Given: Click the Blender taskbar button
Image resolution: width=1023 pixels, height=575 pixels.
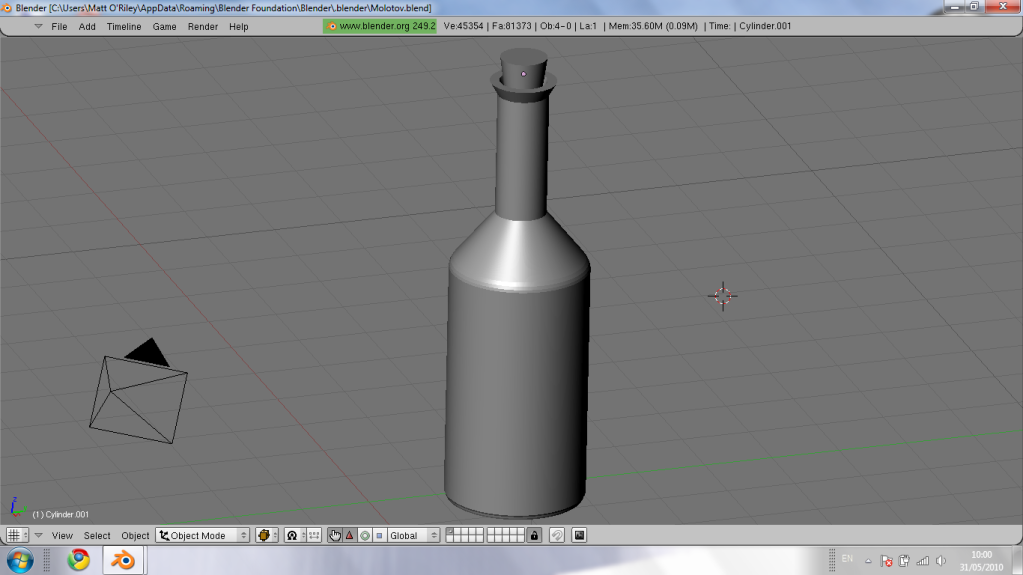Looking at the screenshot, I should [x=123, y=560].
